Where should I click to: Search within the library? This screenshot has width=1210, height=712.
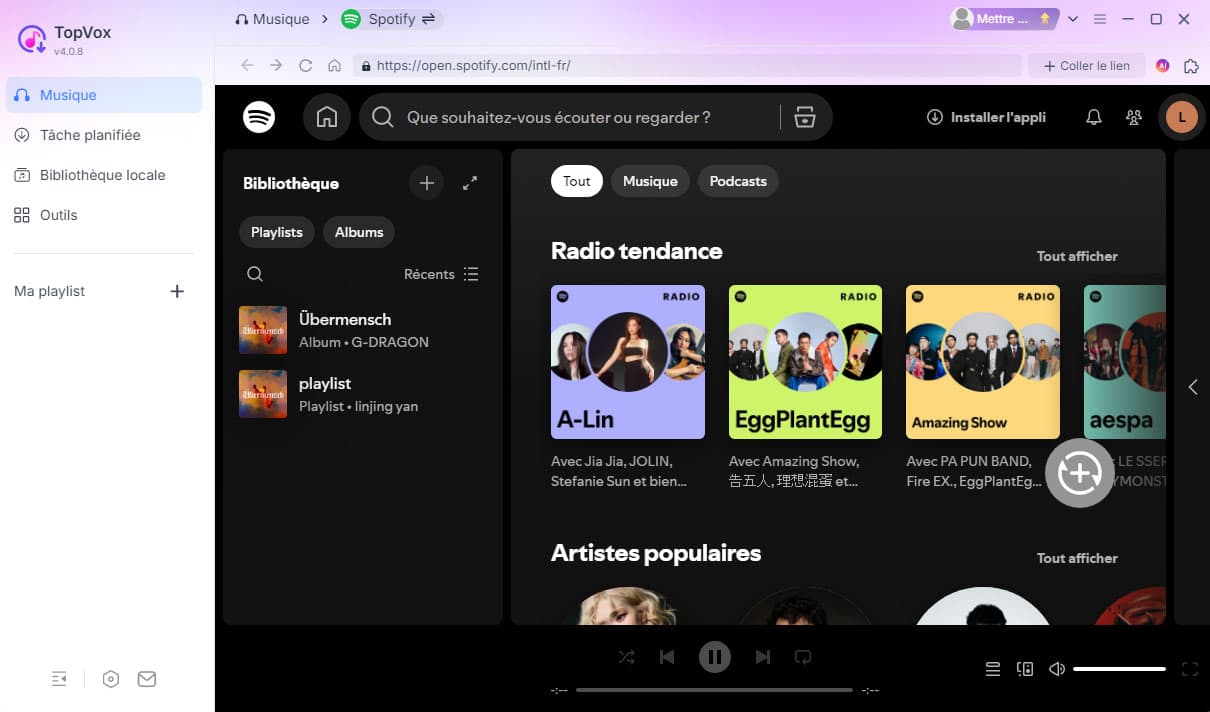coord(255,274)
